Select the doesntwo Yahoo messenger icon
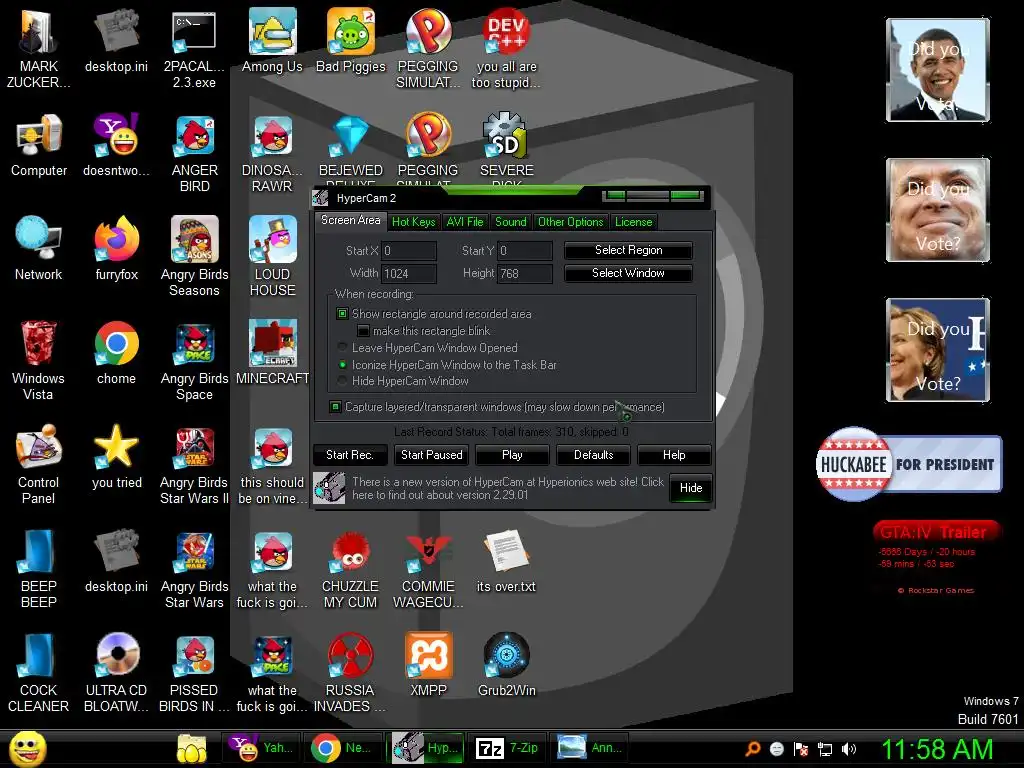Image resolution: width=1024 pixels, height=768 pixels. click(117, 145)
